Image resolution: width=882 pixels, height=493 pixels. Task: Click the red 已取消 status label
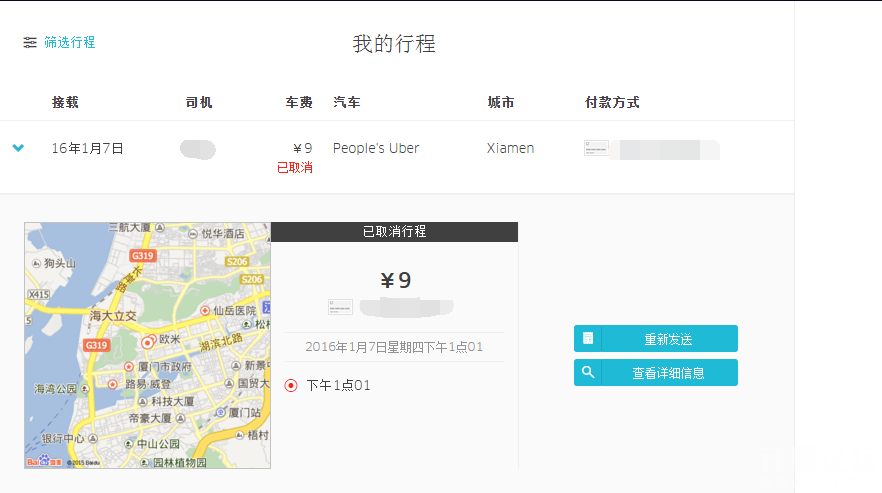click(x=294, y=167)
